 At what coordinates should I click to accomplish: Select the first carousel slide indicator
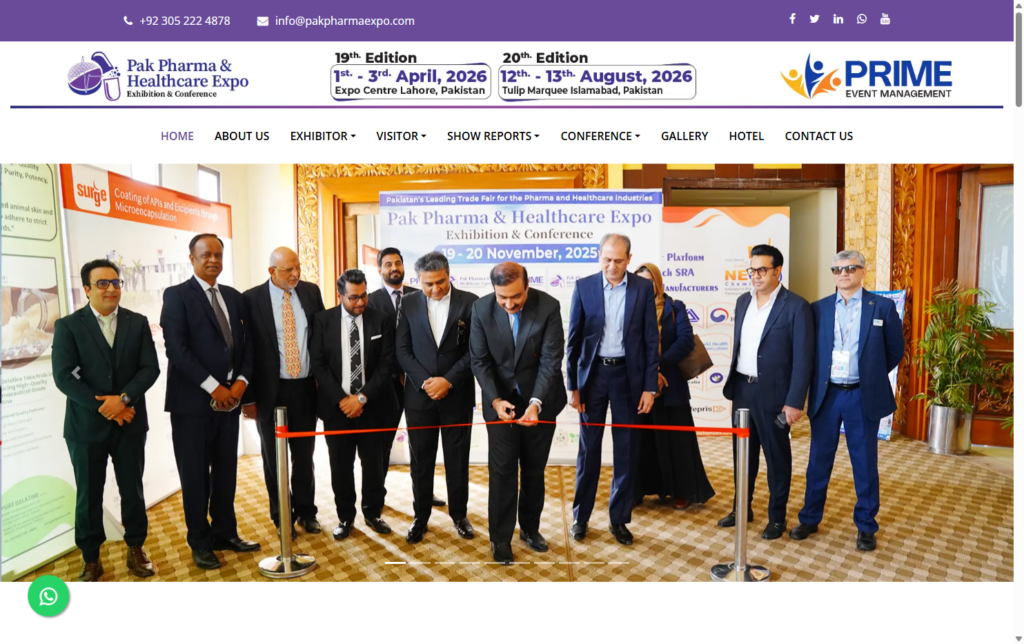[x=395, y=562]
